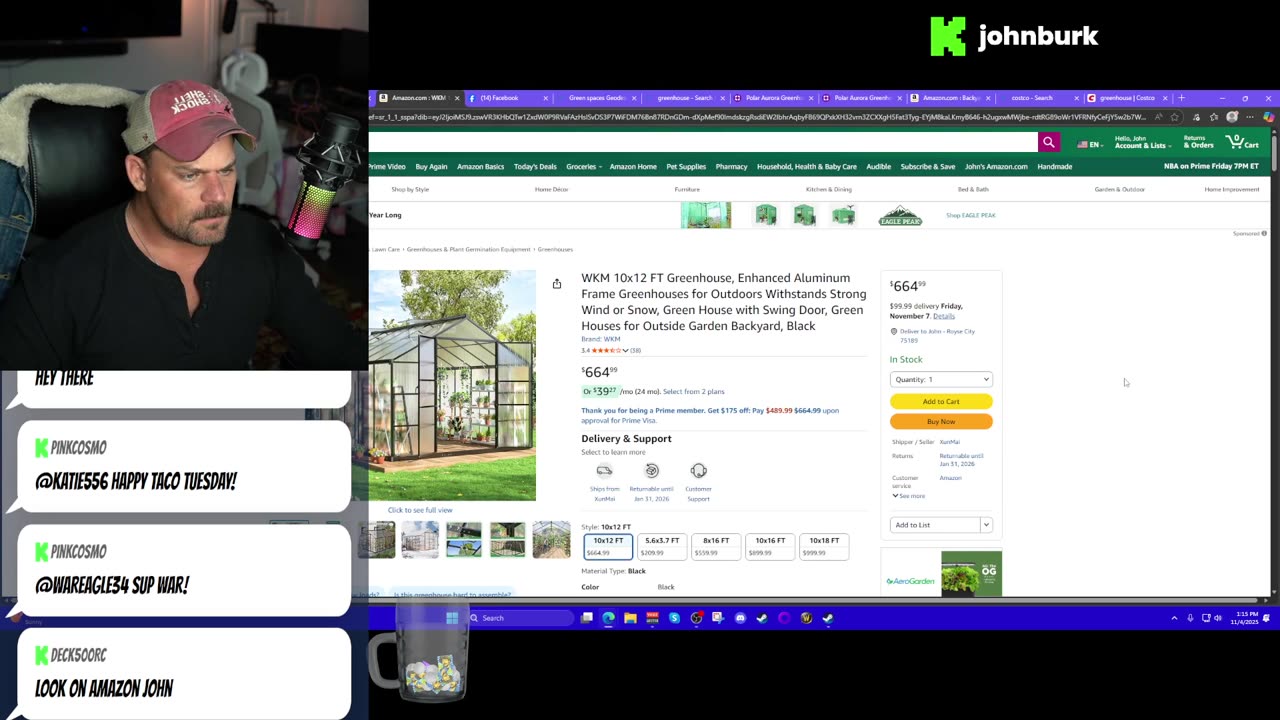The height and width of the screenshot is (720, 1280).
Task: Click the Customer Support headset icon
Action: point(698,470)
